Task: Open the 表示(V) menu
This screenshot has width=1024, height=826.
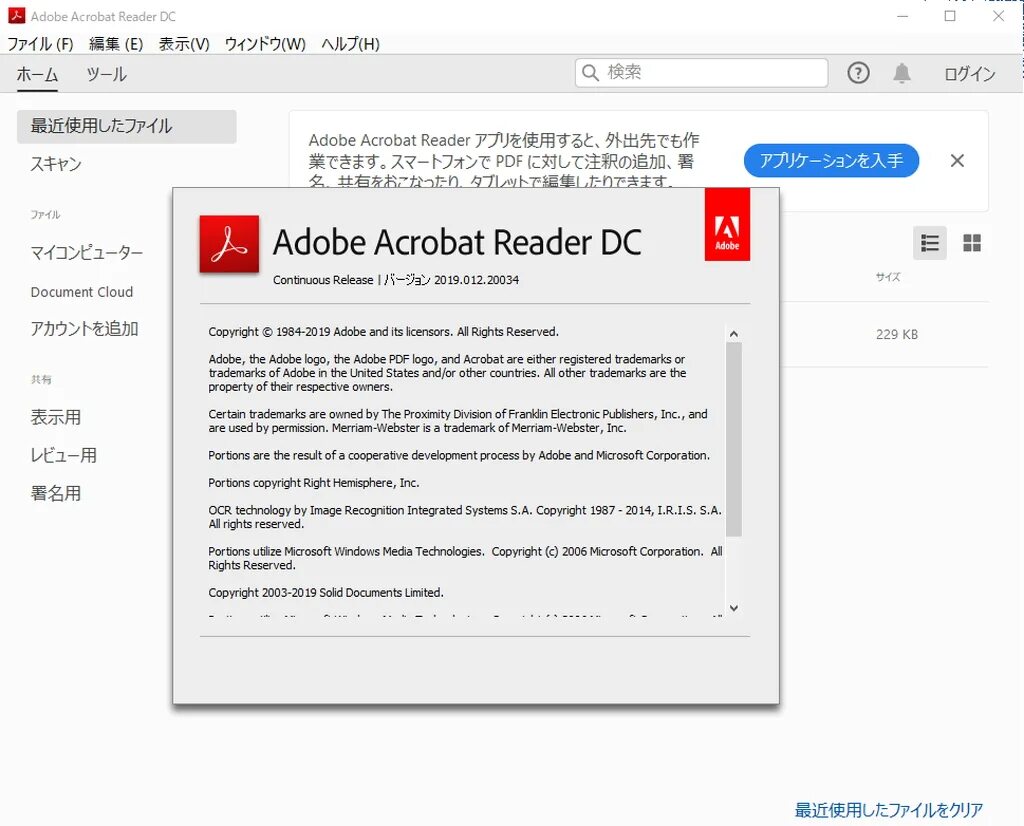Action: (x=184, y=44)
